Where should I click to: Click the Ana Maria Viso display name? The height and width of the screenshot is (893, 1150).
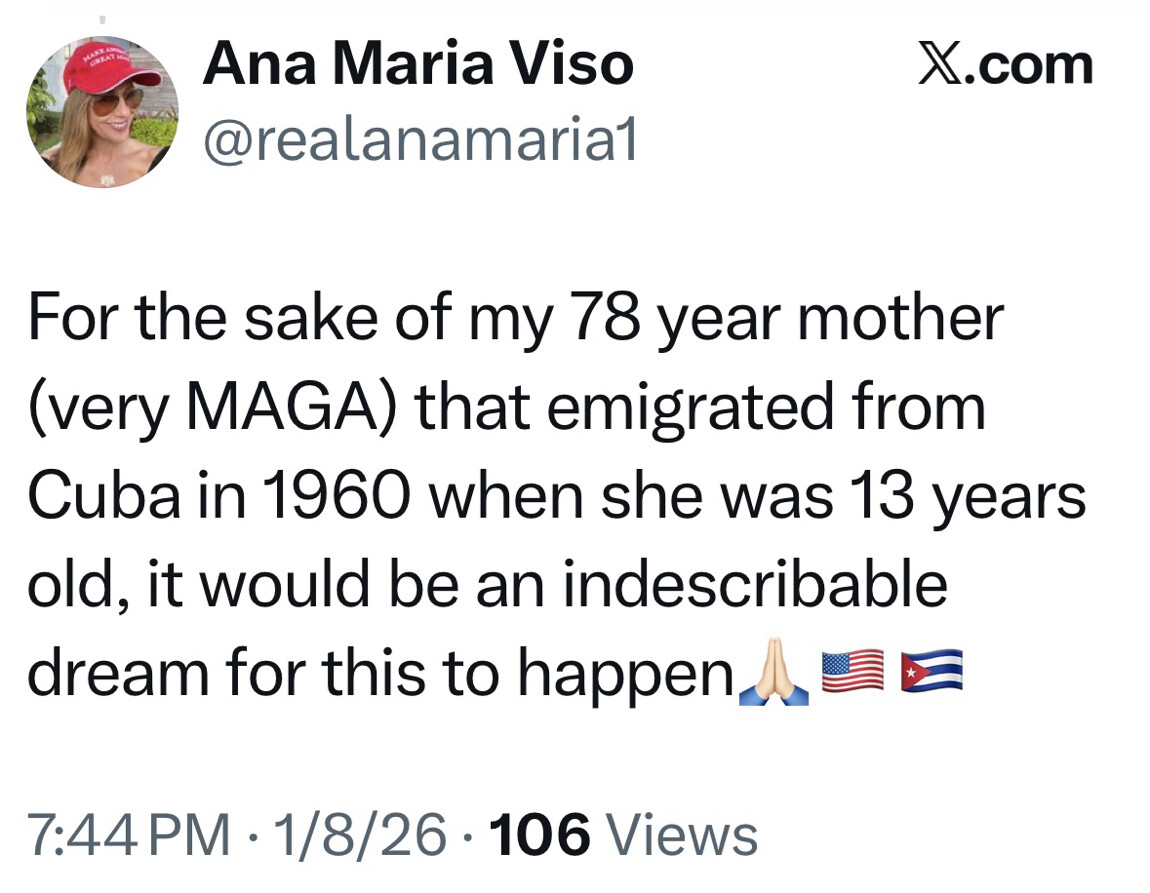tap(417, 65)
